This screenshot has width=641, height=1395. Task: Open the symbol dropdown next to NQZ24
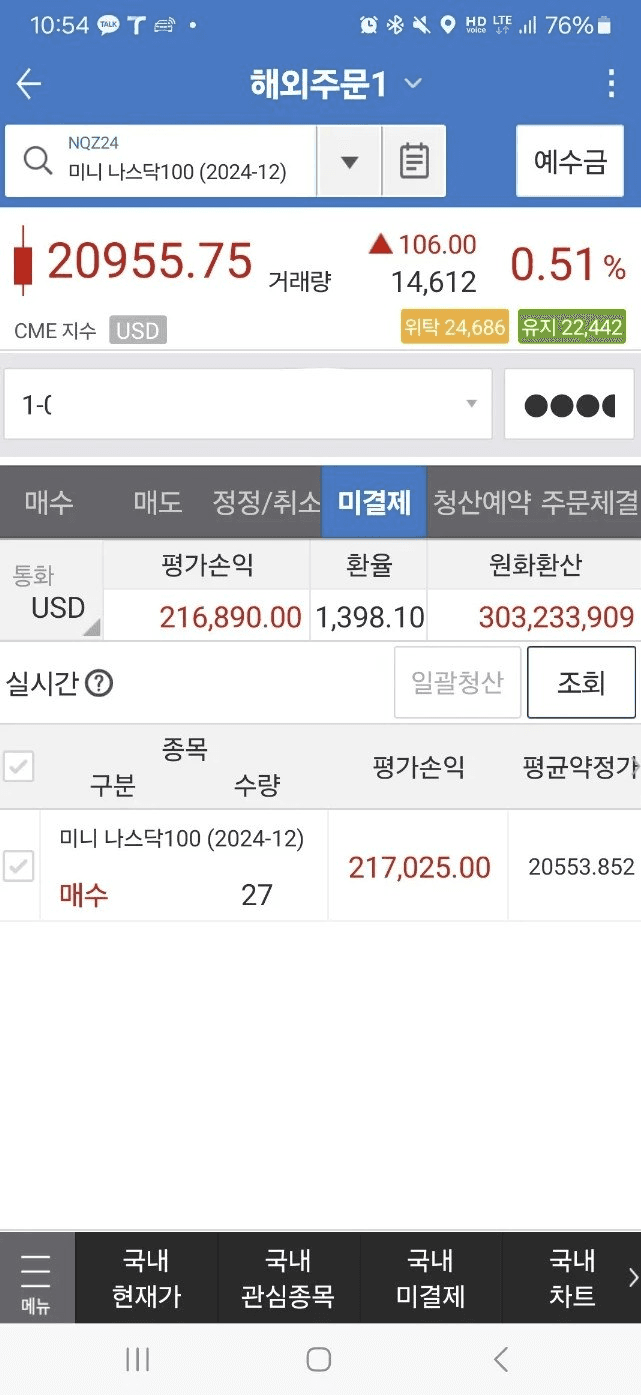(x=347, y=160)
